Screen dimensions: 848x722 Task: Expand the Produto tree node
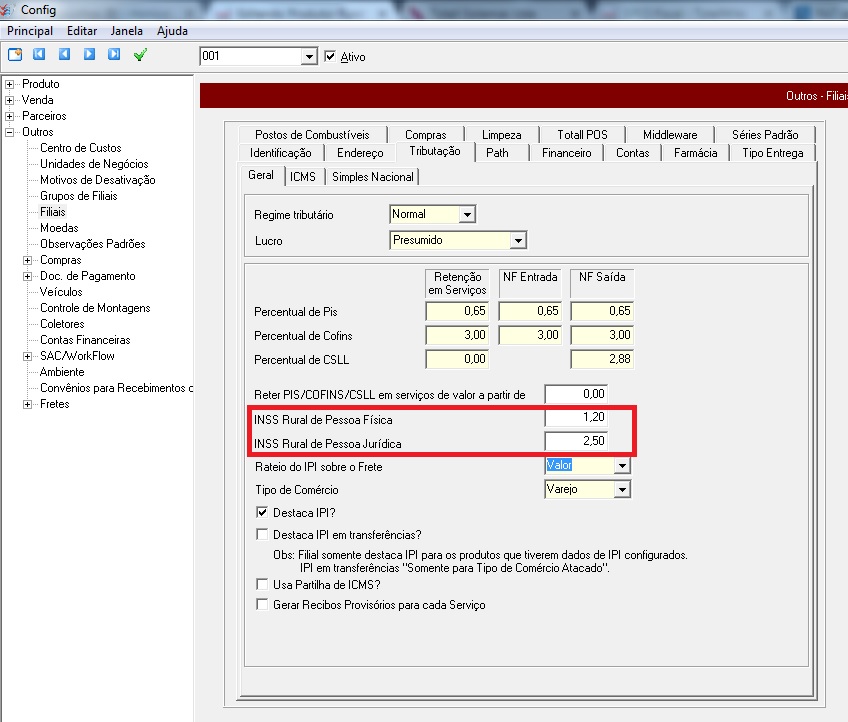tap(9, 84)
